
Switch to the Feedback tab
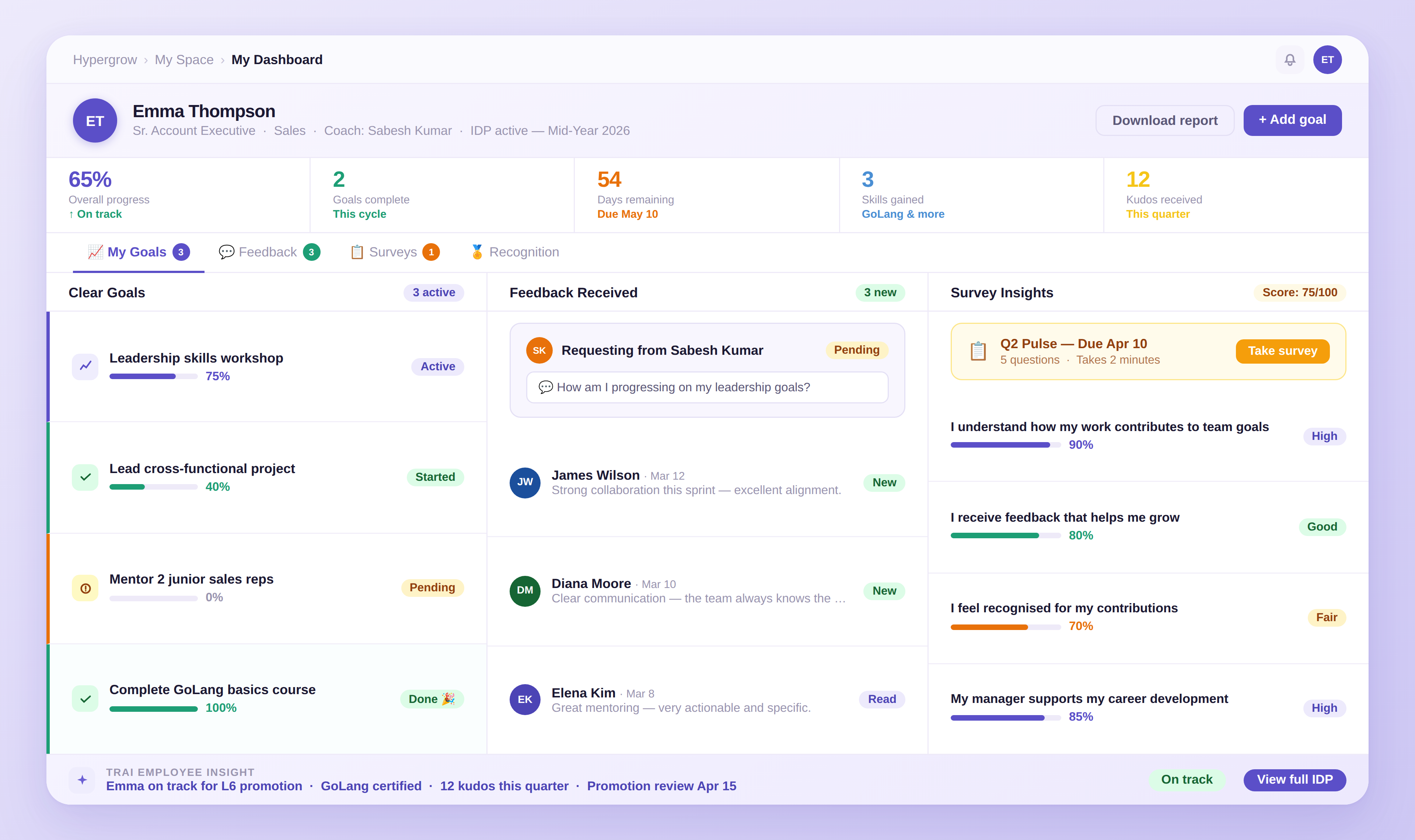pyautogui.click(x=268, y=252)
